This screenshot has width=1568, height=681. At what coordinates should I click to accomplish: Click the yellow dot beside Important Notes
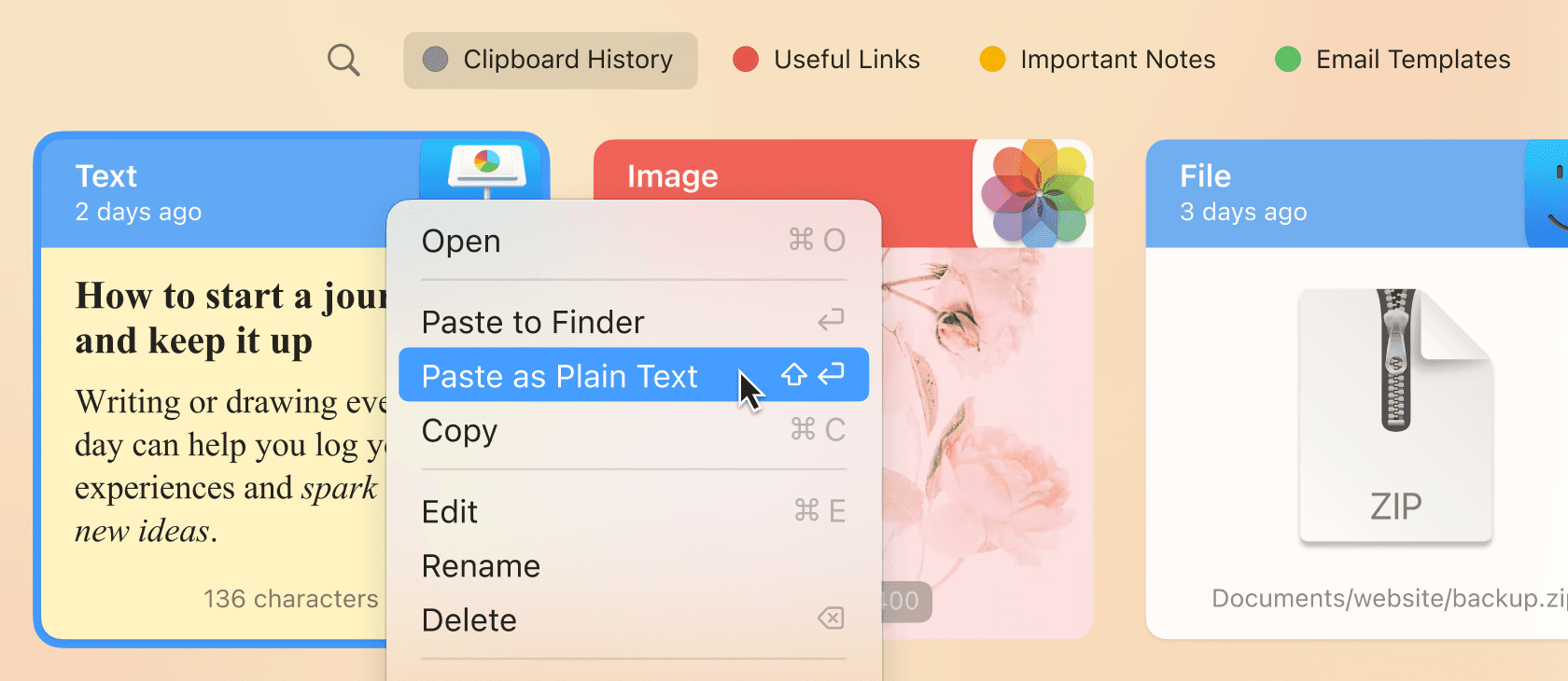point(992,60)
